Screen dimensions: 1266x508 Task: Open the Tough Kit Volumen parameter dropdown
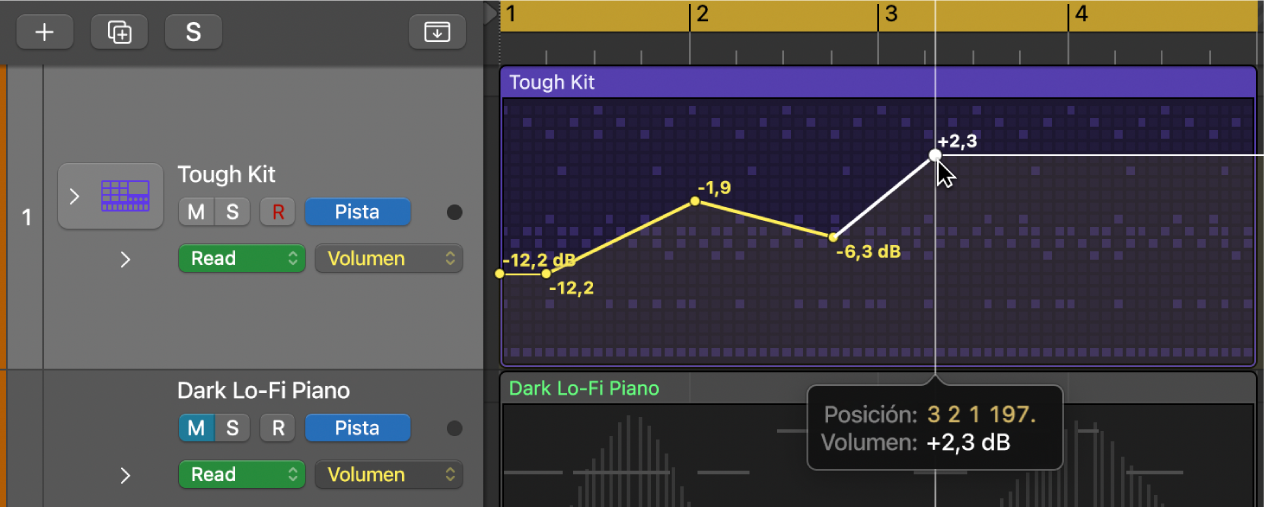point(389,258)
